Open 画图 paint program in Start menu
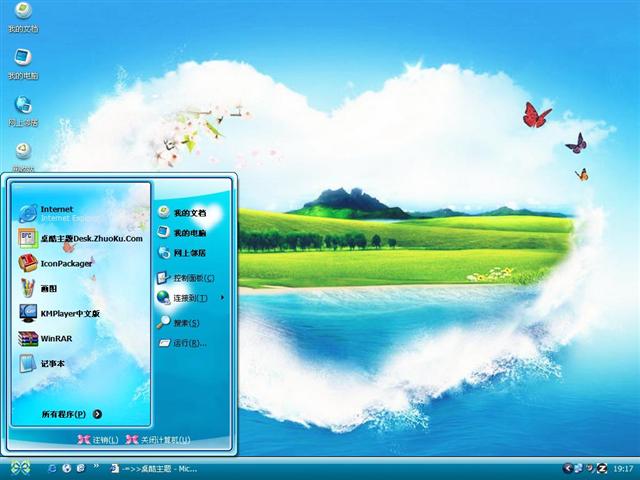The image size is (640, 480). pos(38,288)
